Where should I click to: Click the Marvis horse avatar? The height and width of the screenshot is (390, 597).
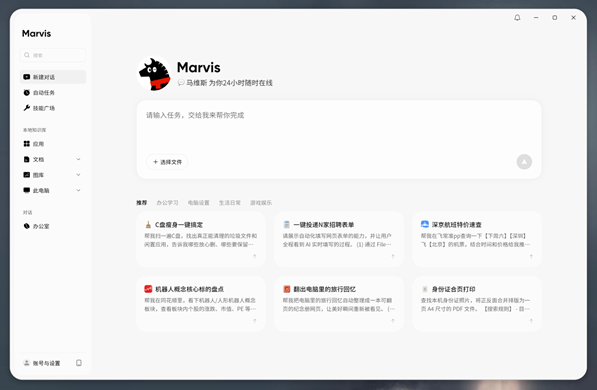154,74
